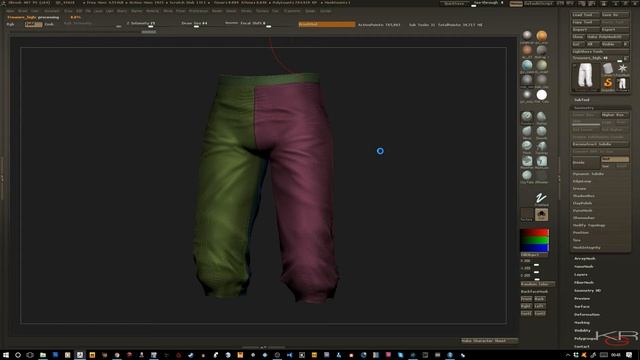Screen dimensions: 640x360
Task: Click Lightbox Tools button
Action: (600, 51)
